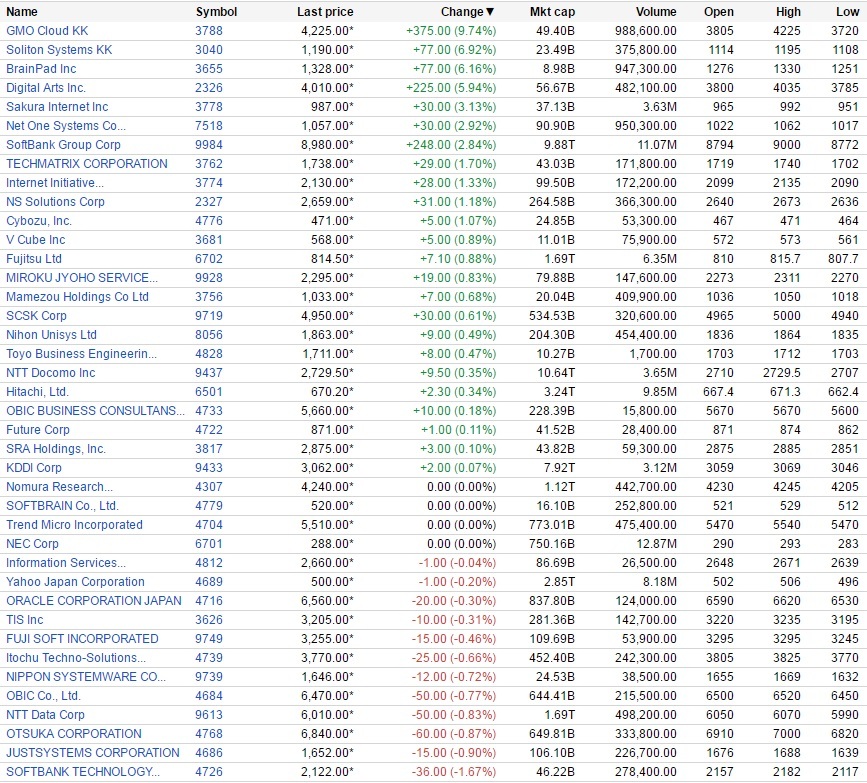867x783 pixels.
Task: Open Fujitsu Ltd link
Action: point(34,259)
